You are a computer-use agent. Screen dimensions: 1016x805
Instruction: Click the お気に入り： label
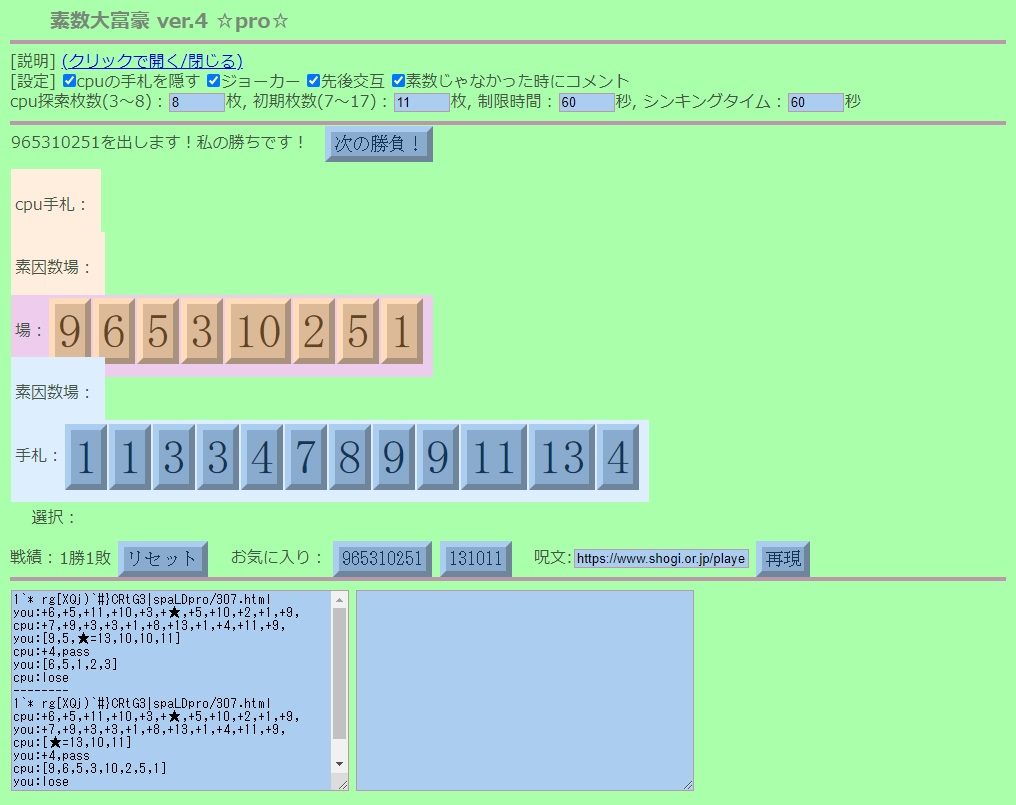277,557
